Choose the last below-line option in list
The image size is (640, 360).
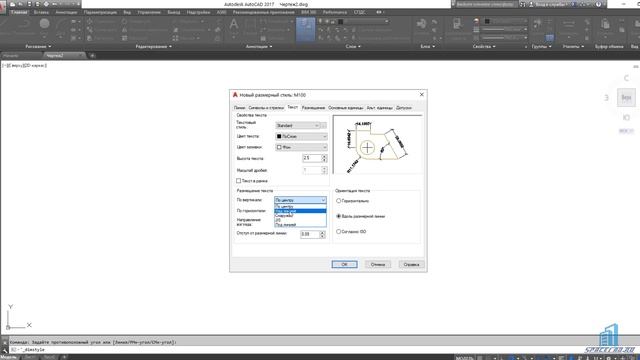coord(300,224)
